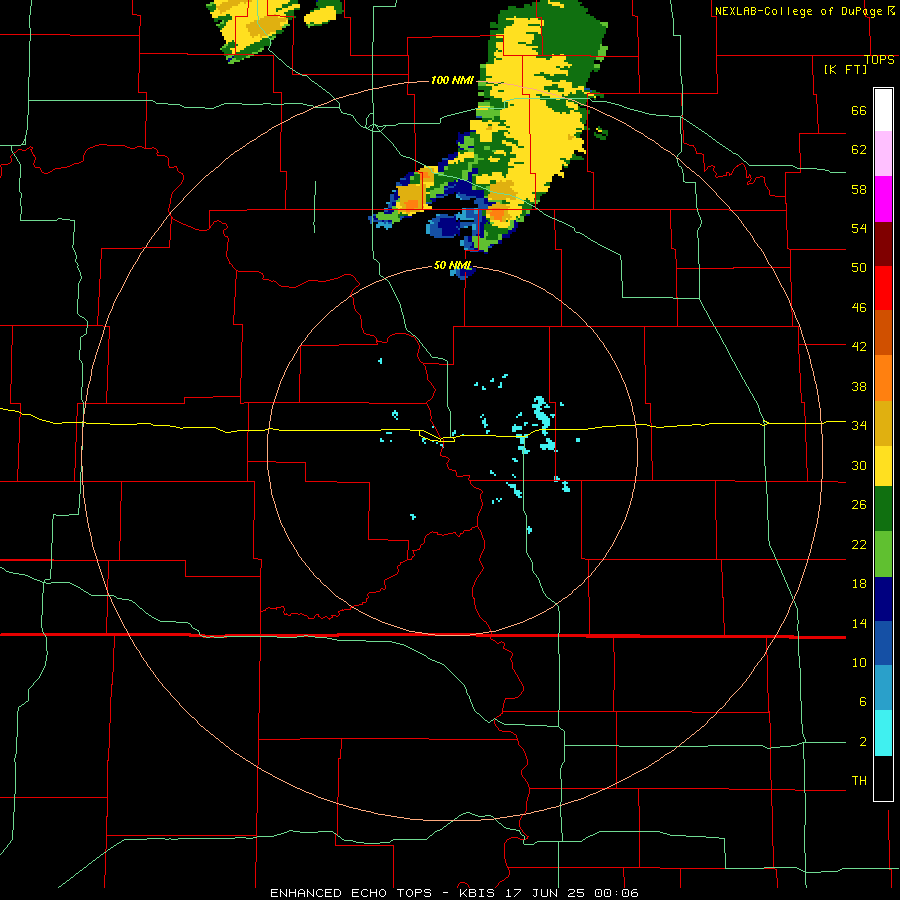Click the '50 NMI' range ring label
Image resolution: width=900 pixels, height=900 pixels.
point(452,265)
